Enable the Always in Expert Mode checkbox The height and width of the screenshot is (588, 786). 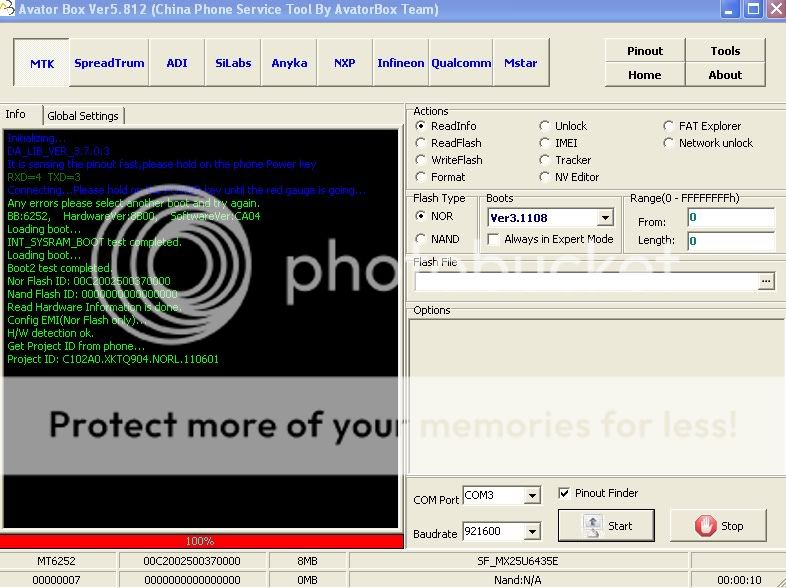click(x=493, y=240)
